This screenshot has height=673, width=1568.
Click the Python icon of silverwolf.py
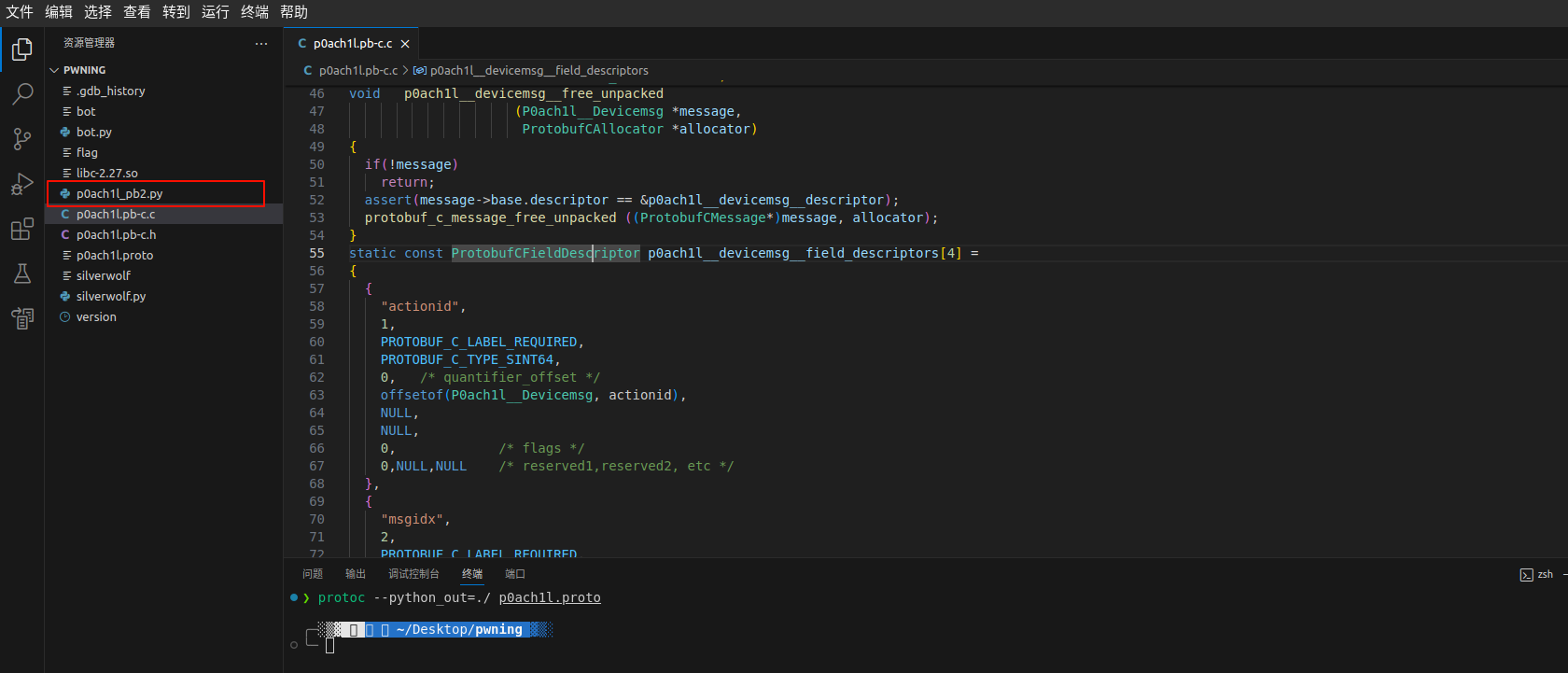[65, 296]
